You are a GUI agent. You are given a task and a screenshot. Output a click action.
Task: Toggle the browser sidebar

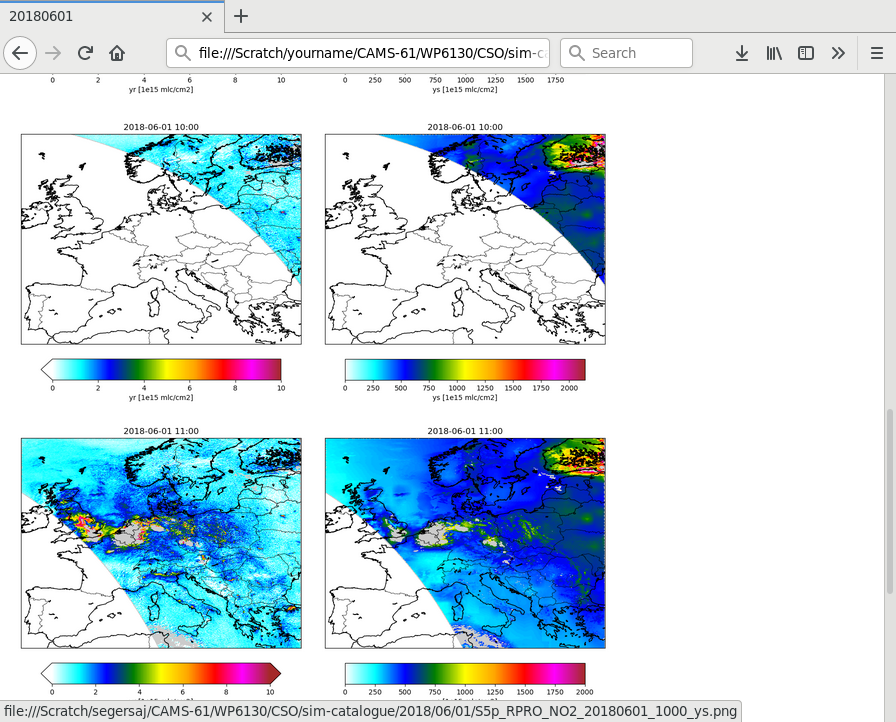pos(806,53)
